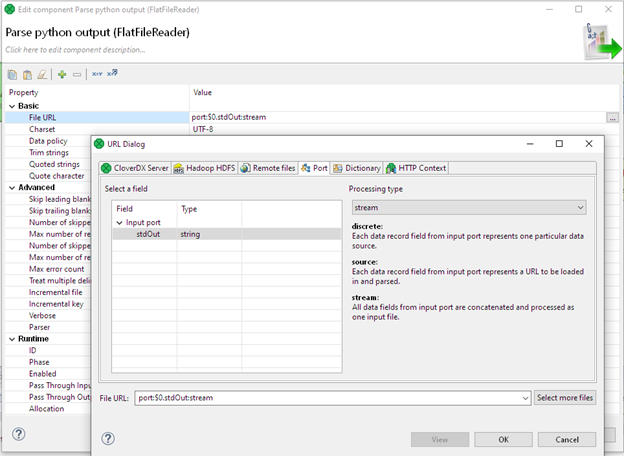The width and height of the screenshot is (624, 456).
Task: Open the HTTP Context tab
Action: 416,168
